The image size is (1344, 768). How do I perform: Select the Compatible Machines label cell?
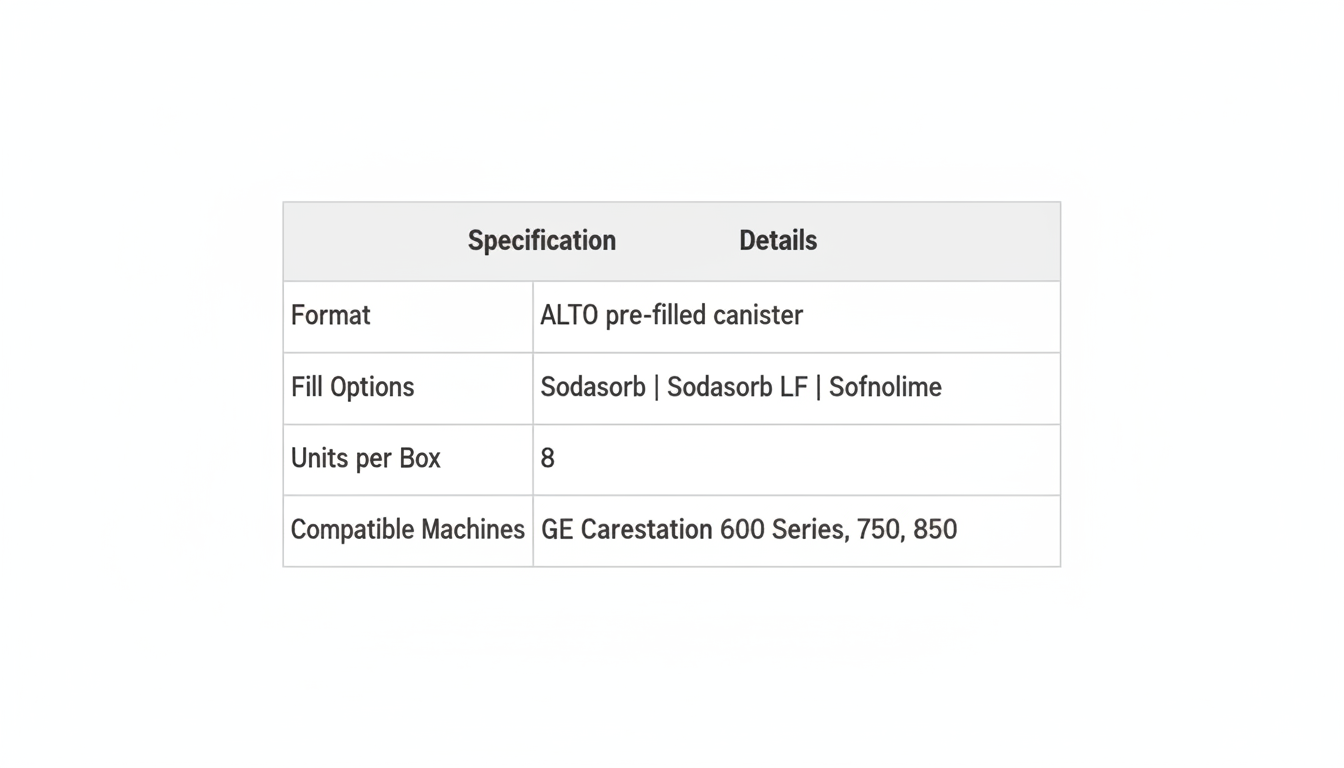point(407,530)
